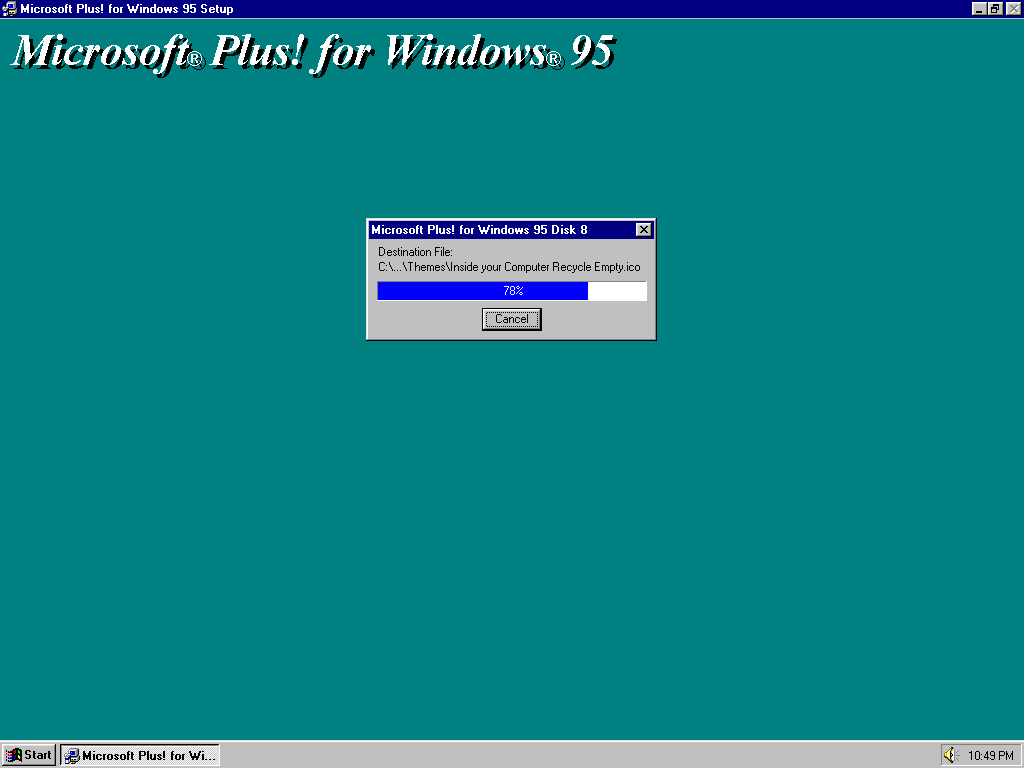Close the Microsoft Plus! Setup window

click(x=1014, y=8)
